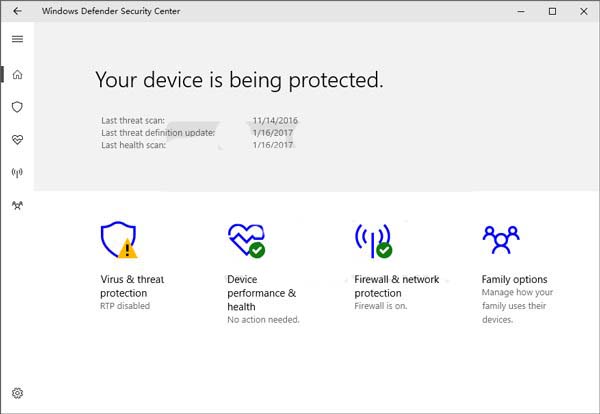Click the Last health scan label
Screen dimensions: 600x414
tap(133, 145)
